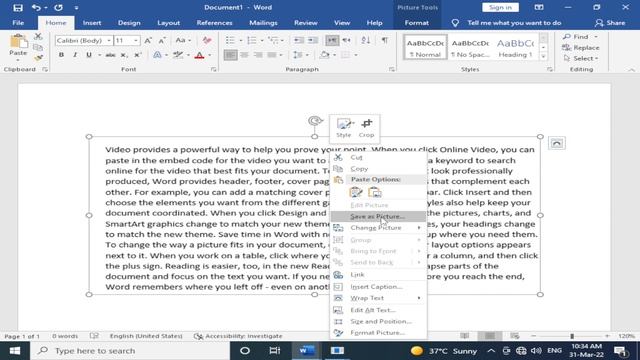Apply strikethrough formatting
640x360 pixels.
pos(110,55)
